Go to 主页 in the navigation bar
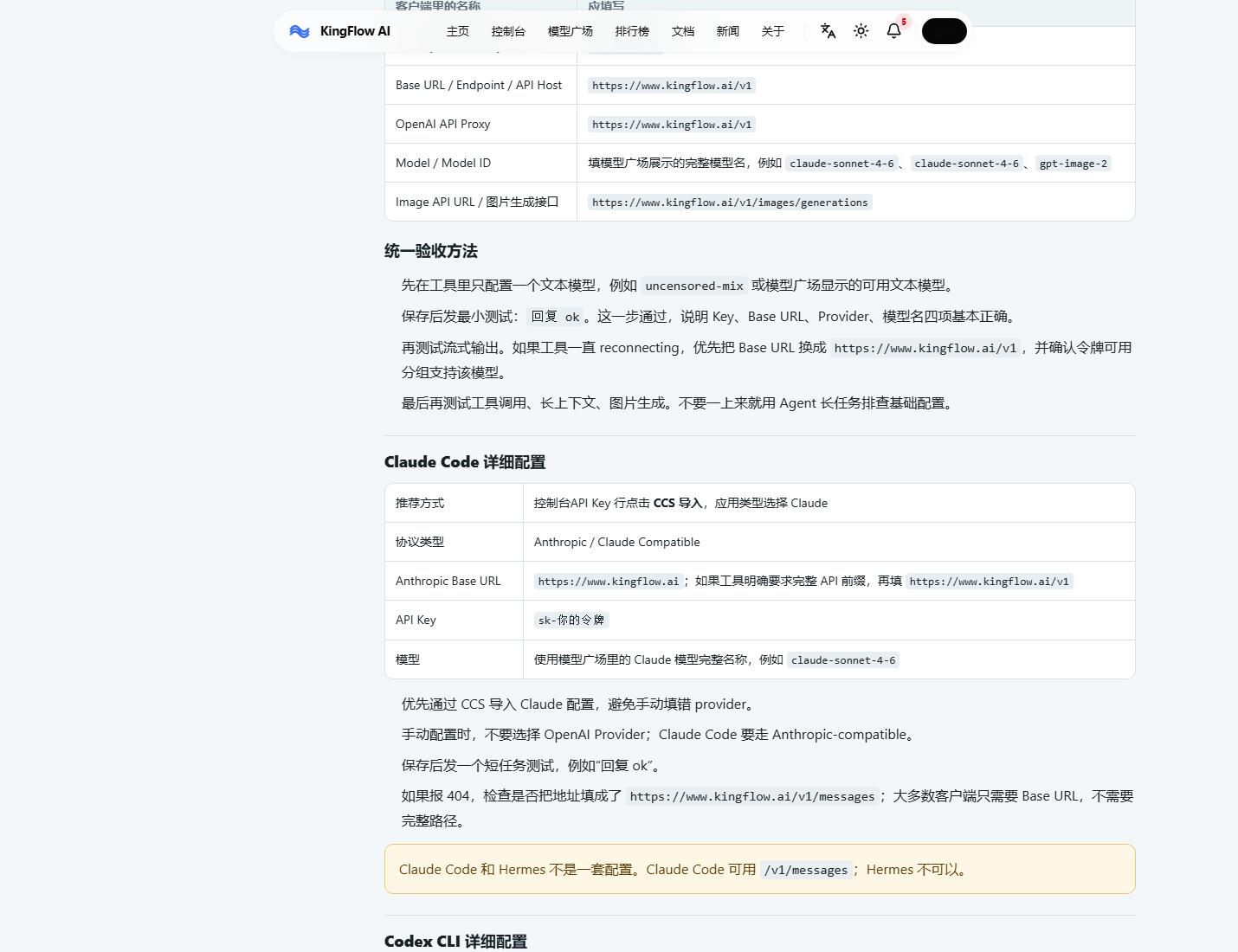 [x=458, y=31]
